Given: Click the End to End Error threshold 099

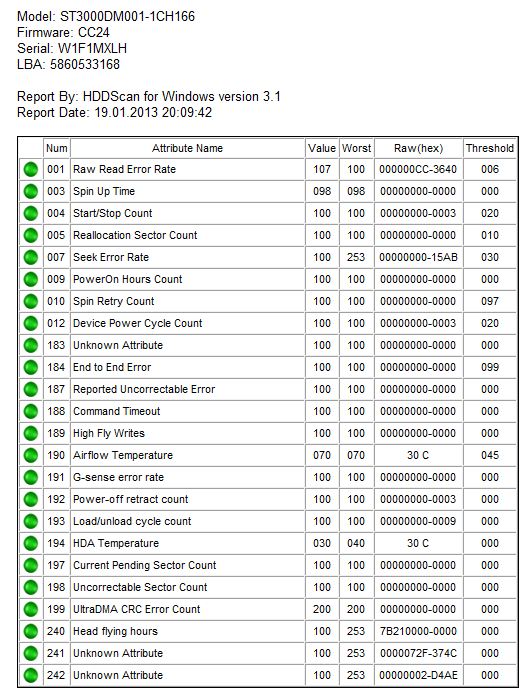Looking at the screenshot, I should (x=490, y=367).
